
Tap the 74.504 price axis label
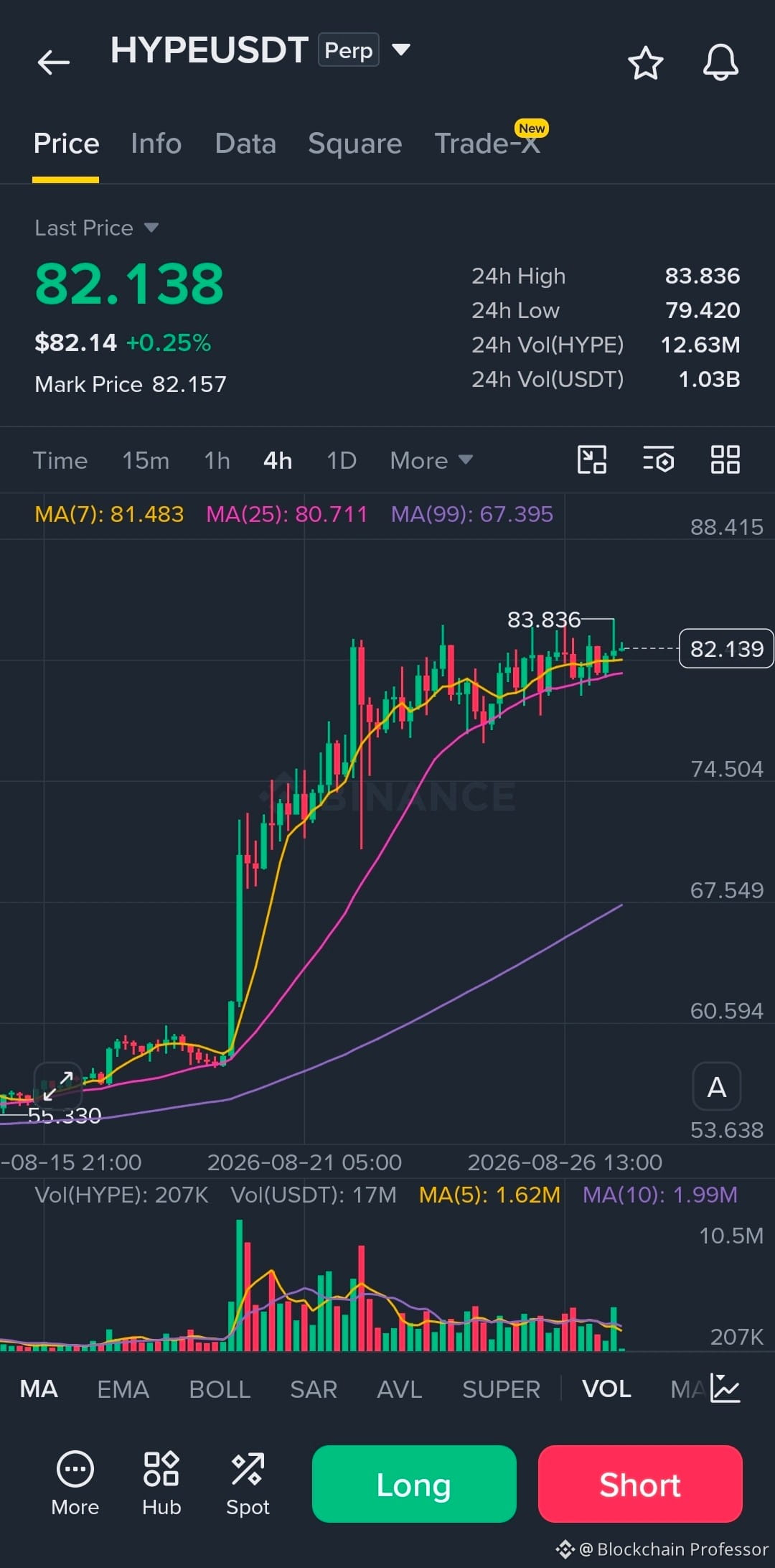coord(726,769)
